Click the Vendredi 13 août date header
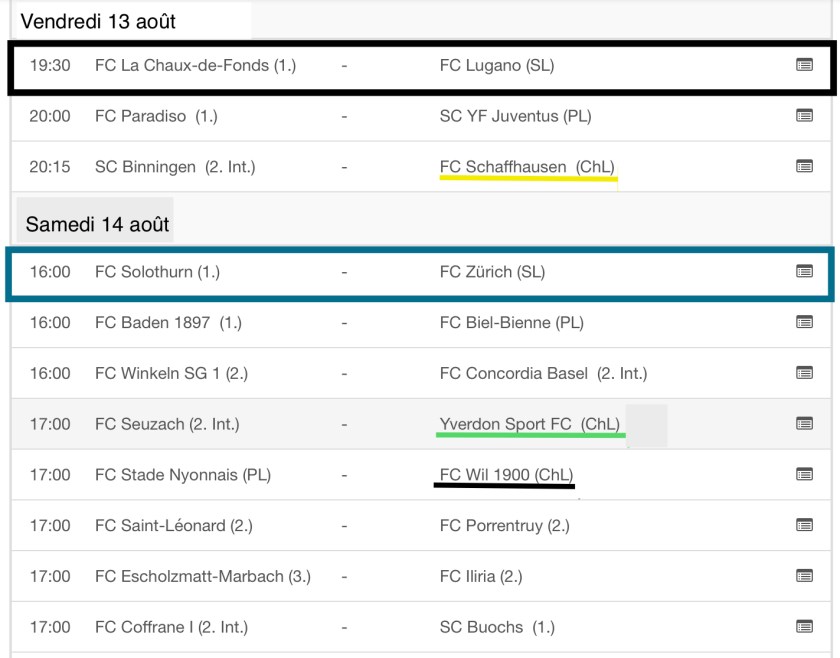This screenshot has height=658, width=840. click(x=98, y=20)
